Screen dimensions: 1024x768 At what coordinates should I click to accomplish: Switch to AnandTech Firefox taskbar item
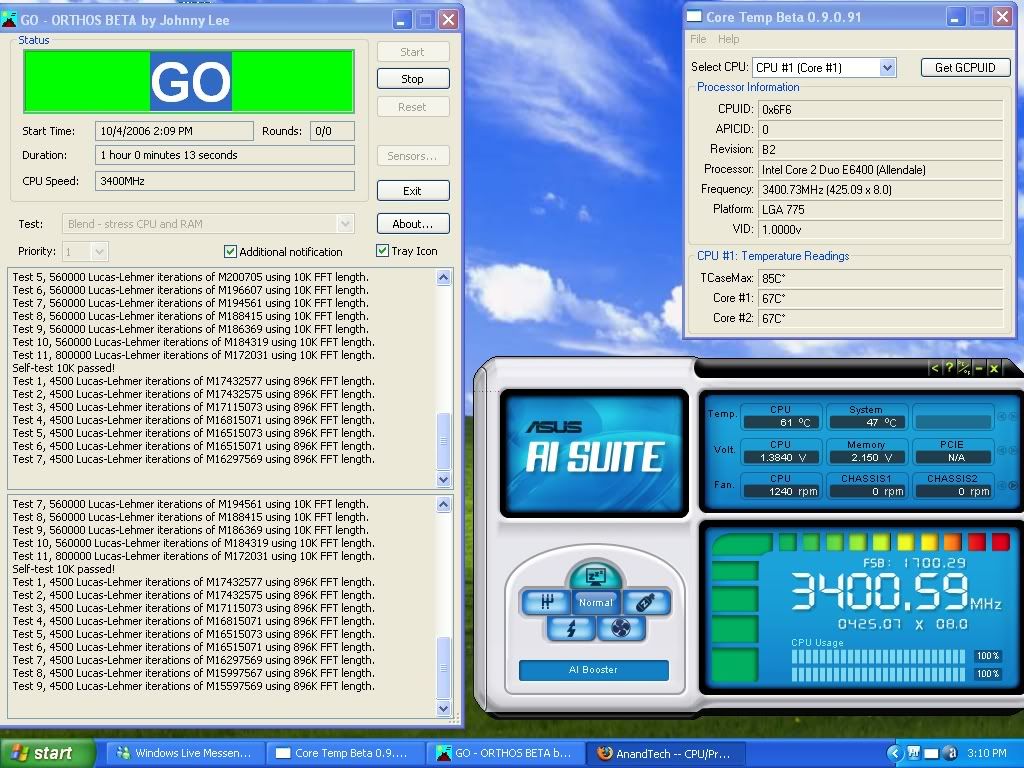click(665, 753)
